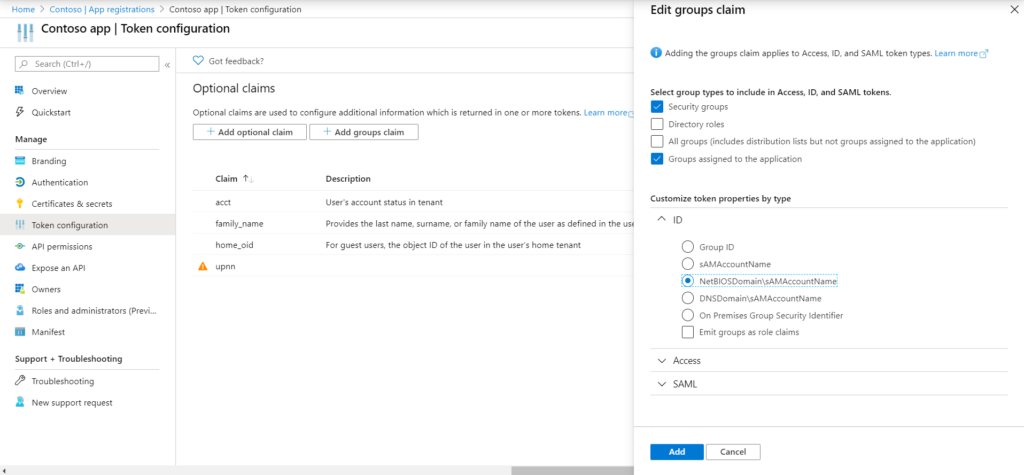Click the warning icon beside upnn
The height and width of the screenshot is (475, 1024).
(203, 267)
